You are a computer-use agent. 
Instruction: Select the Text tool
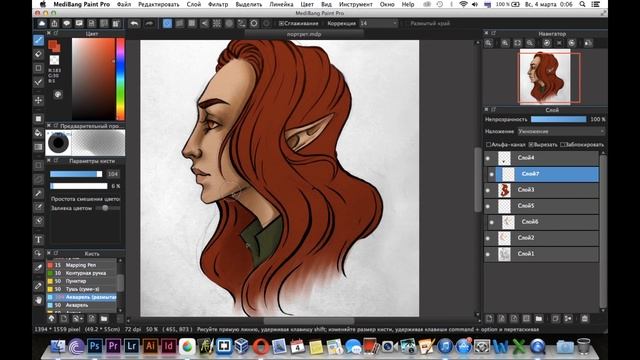coord(38,240)
